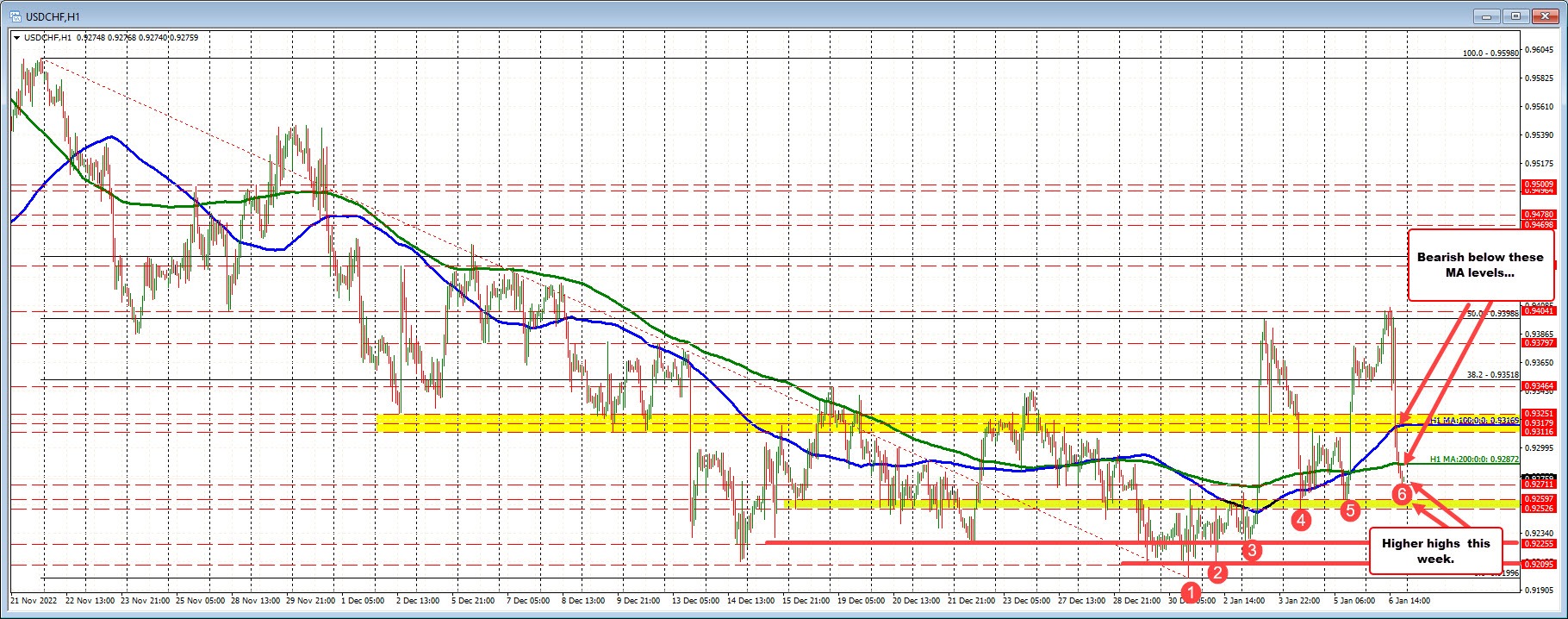Click the red price tag 0.94041
1568x619 pixels.
(1539, 311)
